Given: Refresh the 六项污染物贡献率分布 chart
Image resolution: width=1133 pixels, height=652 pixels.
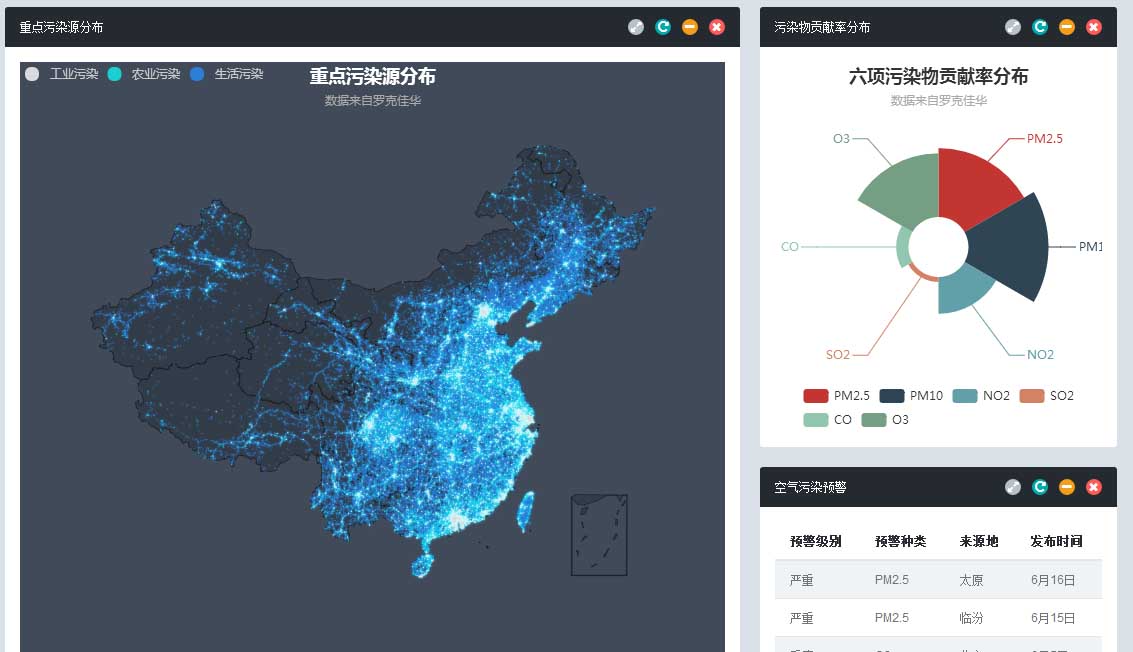Looking at the screenshot, I should click(x=1040, y=27).
